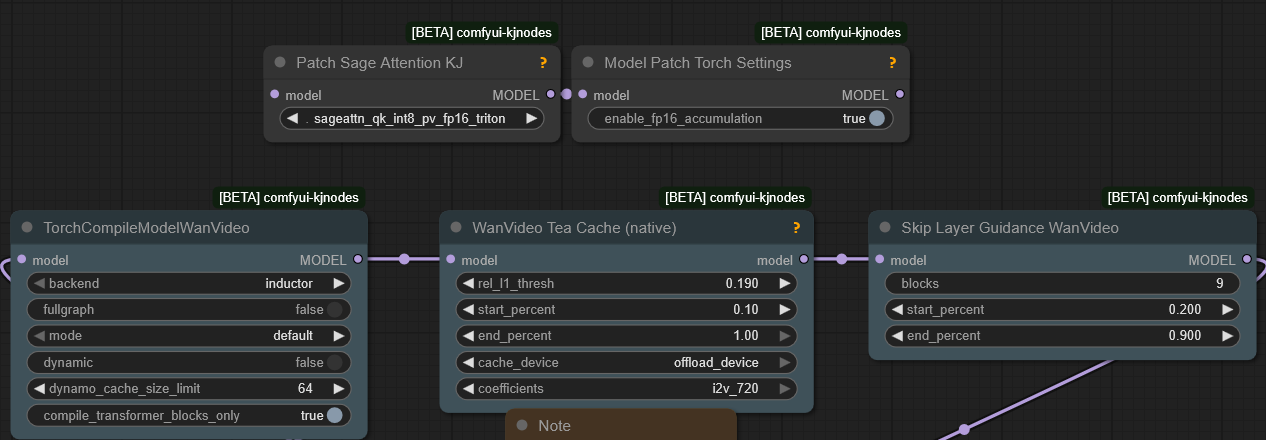
Task: Increase Skip Layer Guidance start_percent value
Action: click(1228, 310)
